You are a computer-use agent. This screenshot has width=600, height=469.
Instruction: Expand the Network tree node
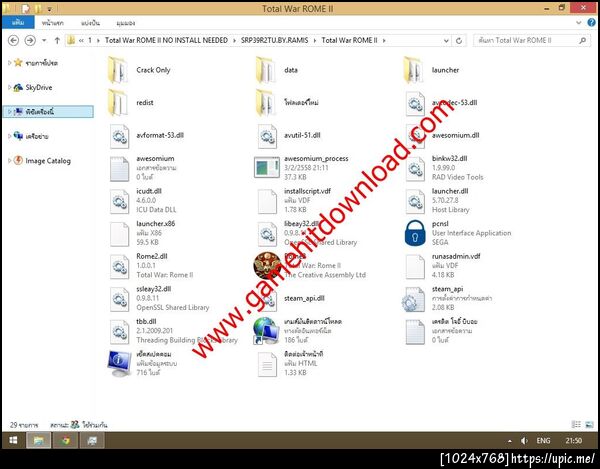[x=10, y=136]
